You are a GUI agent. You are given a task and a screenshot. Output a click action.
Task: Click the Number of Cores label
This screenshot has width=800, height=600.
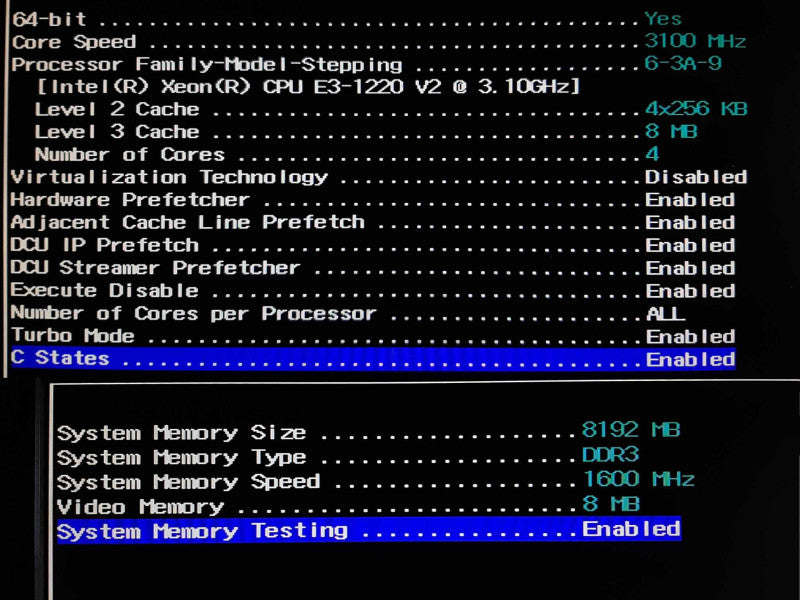[130, 154]
